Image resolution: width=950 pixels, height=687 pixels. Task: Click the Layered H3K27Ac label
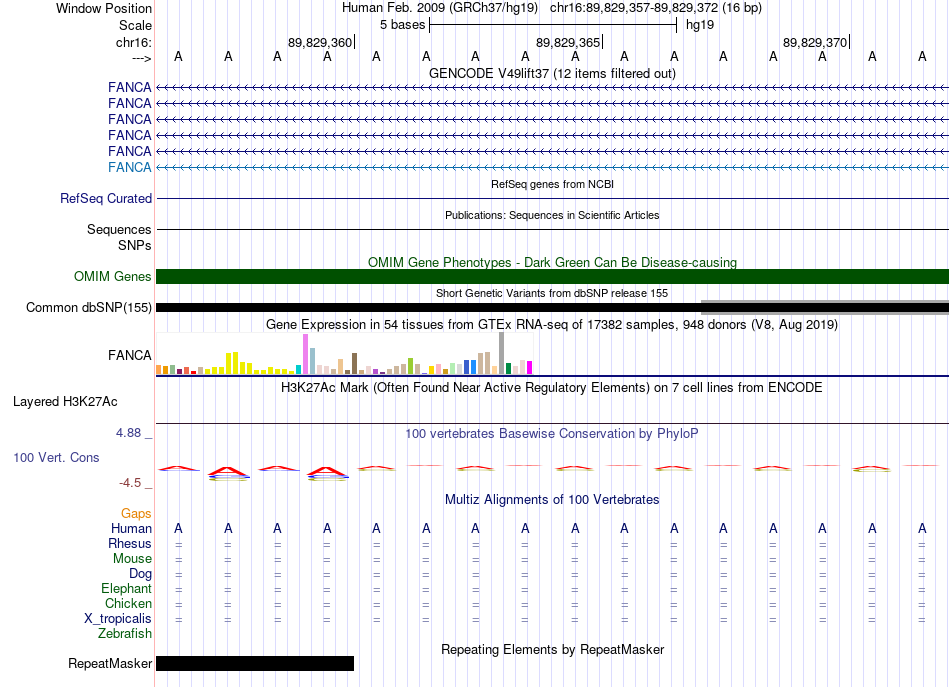pos(65,402)
